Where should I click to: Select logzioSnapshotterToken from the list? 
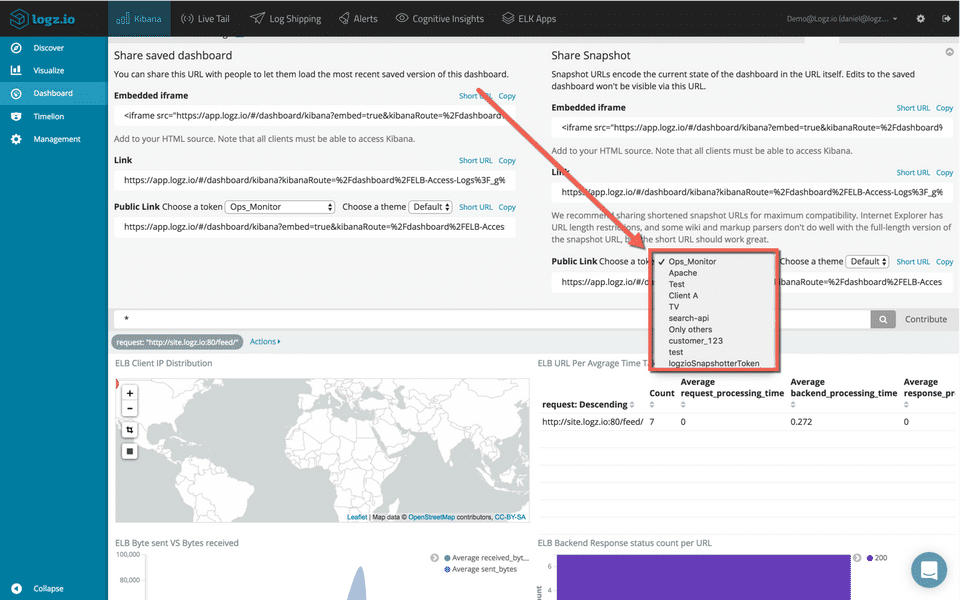(x=714, y=364)
